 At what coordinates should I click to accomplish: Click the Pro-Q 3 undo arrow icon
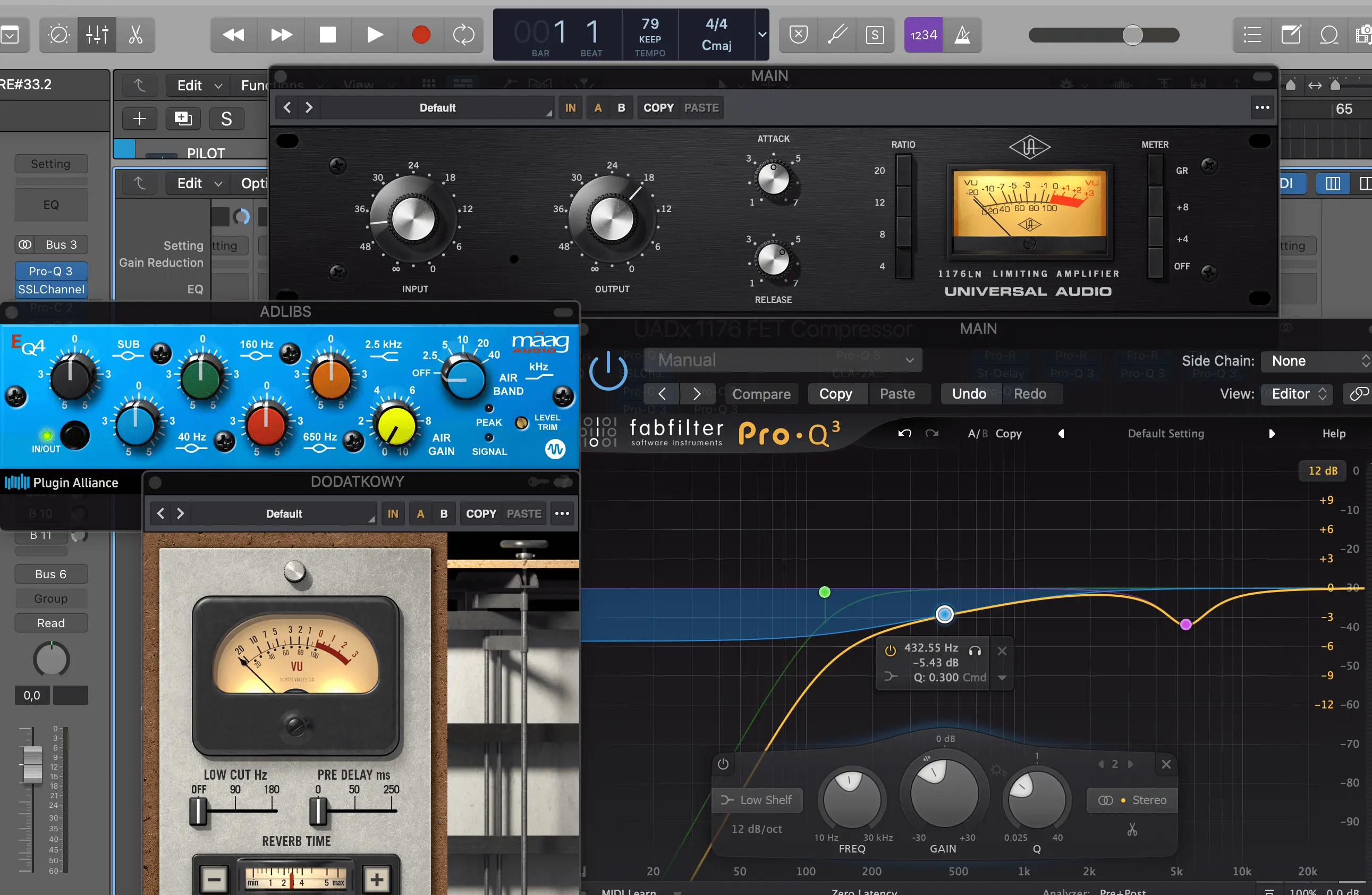tap(904, 433)
